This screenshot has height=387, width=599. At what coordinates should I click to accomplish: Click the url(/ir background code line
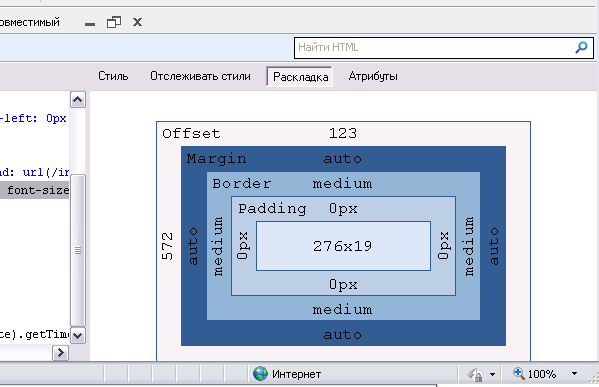[x=35, y=172]
